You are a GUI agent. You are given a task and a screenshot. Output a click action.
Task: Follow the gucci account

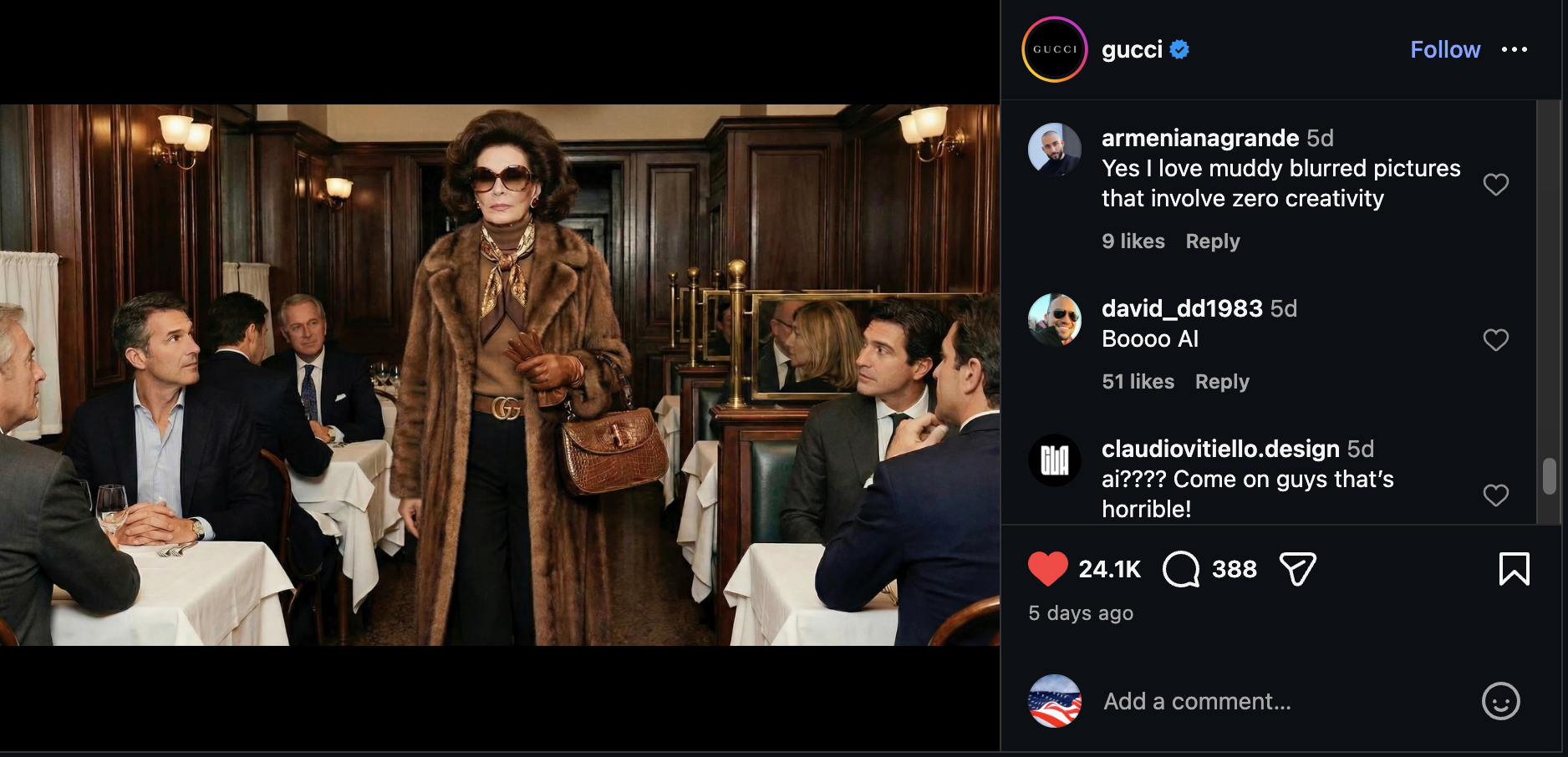1445,49
